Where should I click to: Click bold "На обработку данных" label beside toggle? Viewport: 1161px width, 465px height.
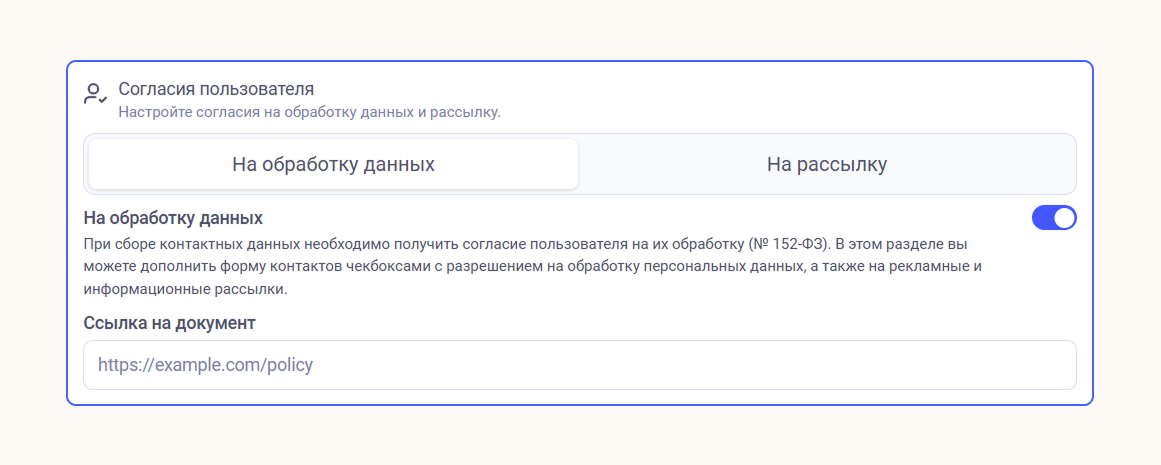coord(173,218)
